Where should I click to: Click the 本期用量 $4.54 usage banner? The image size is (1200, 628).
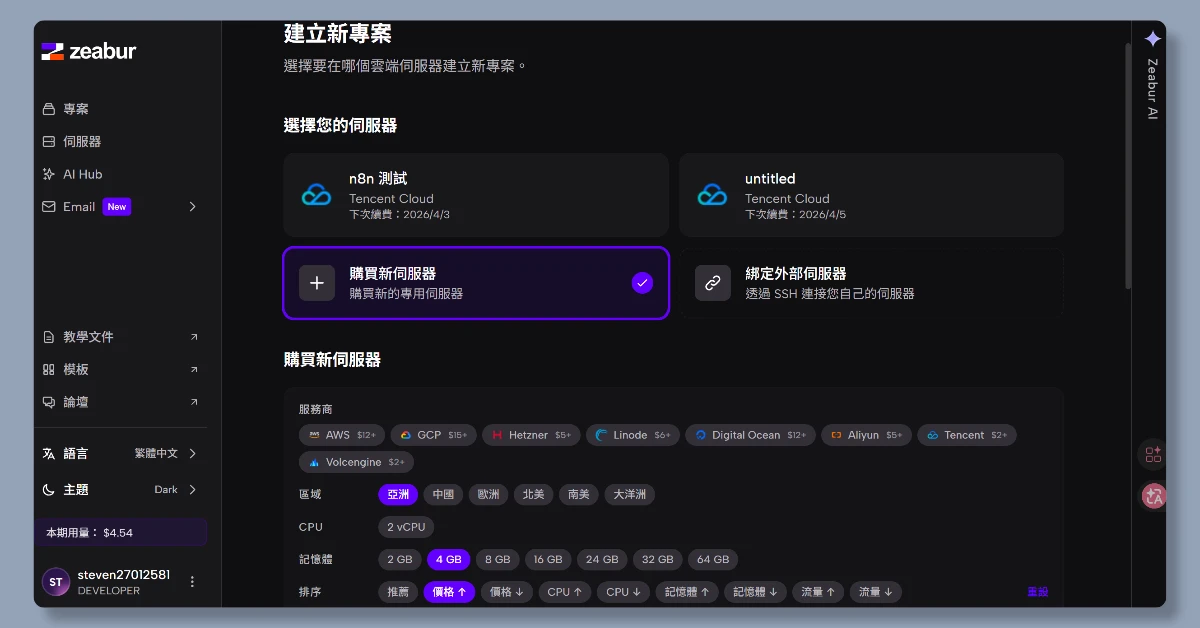tap(121, 532)
